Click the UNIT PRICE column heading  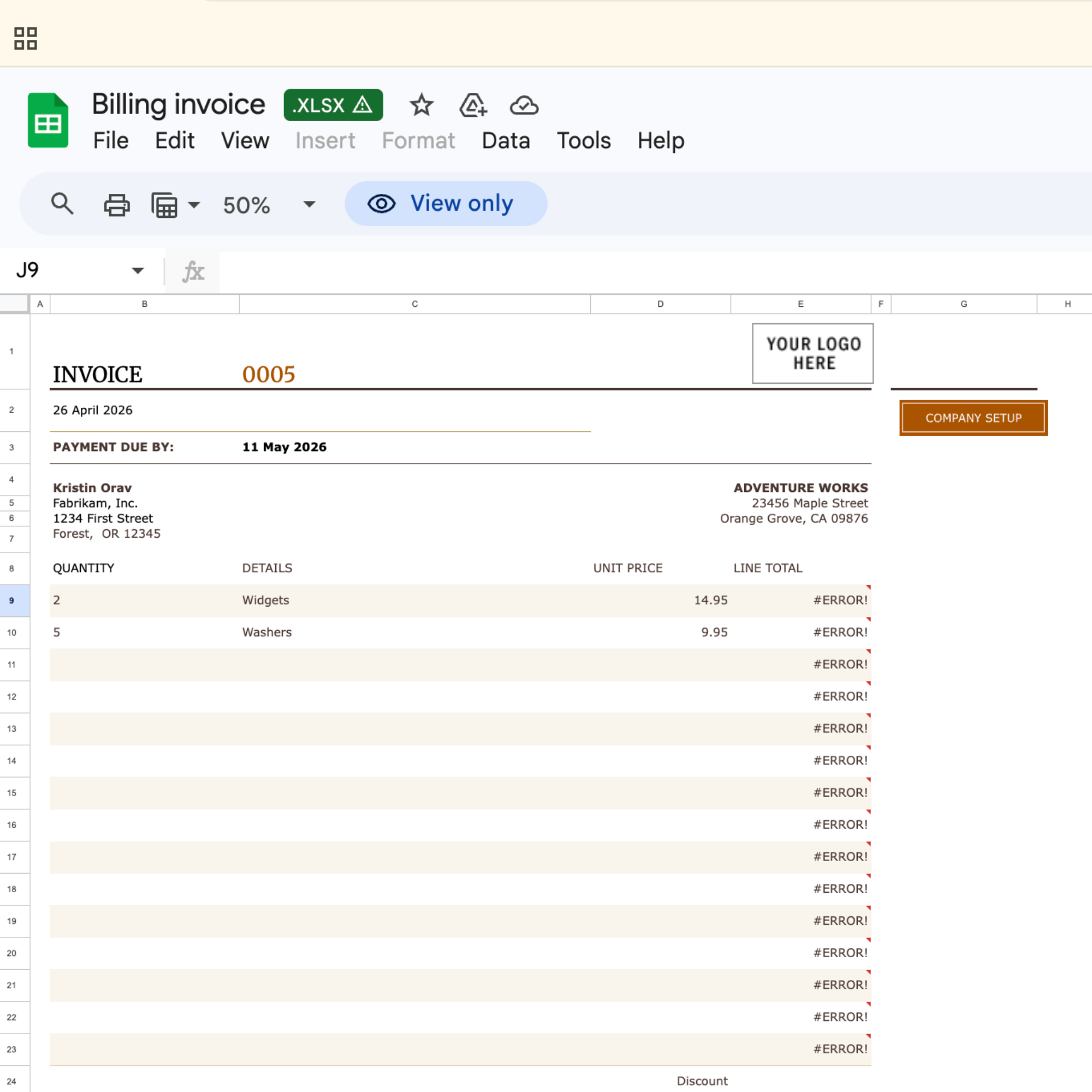(x=627, y=568)
